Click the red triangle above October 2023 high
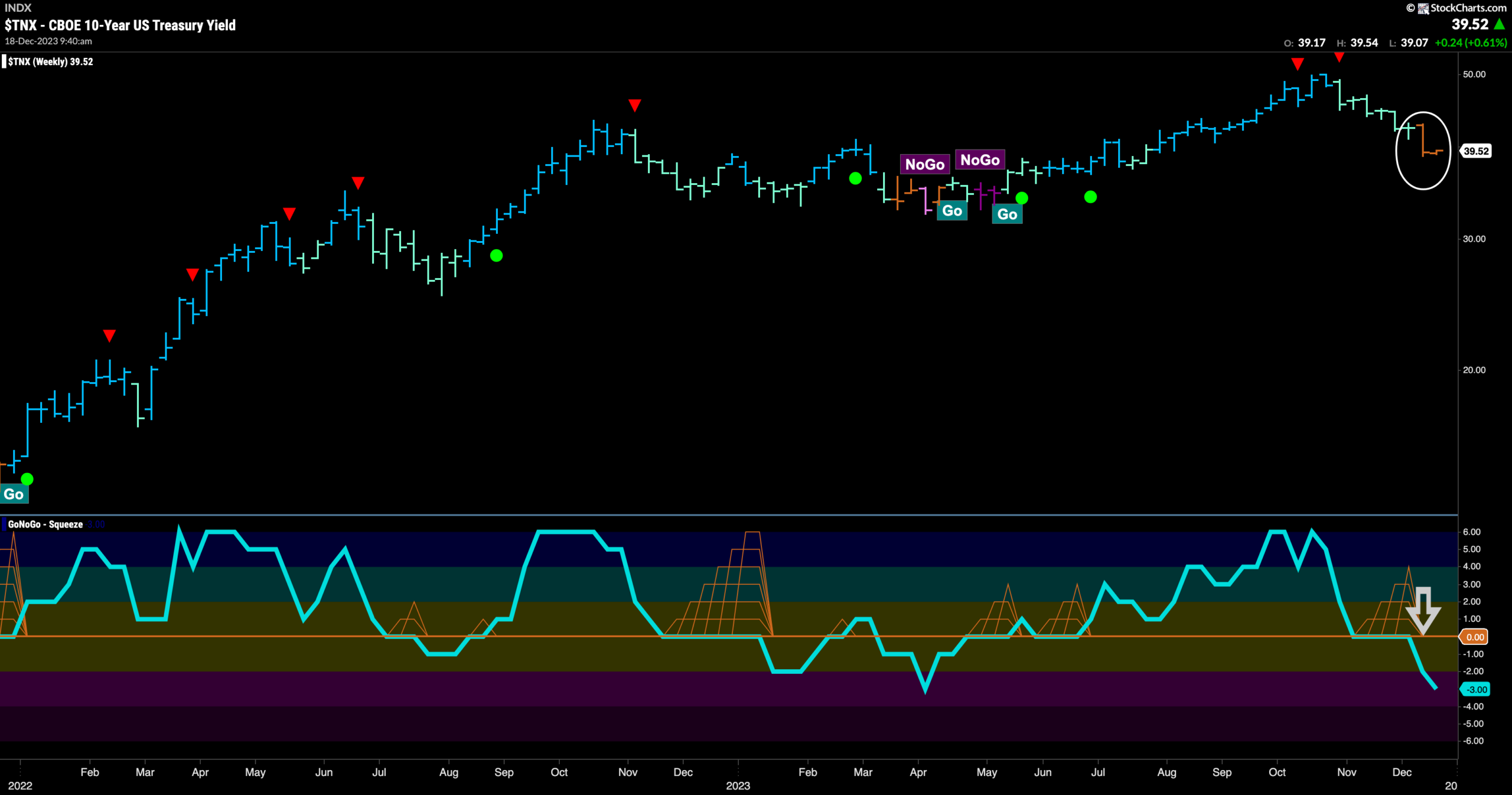 (1297, 64)
